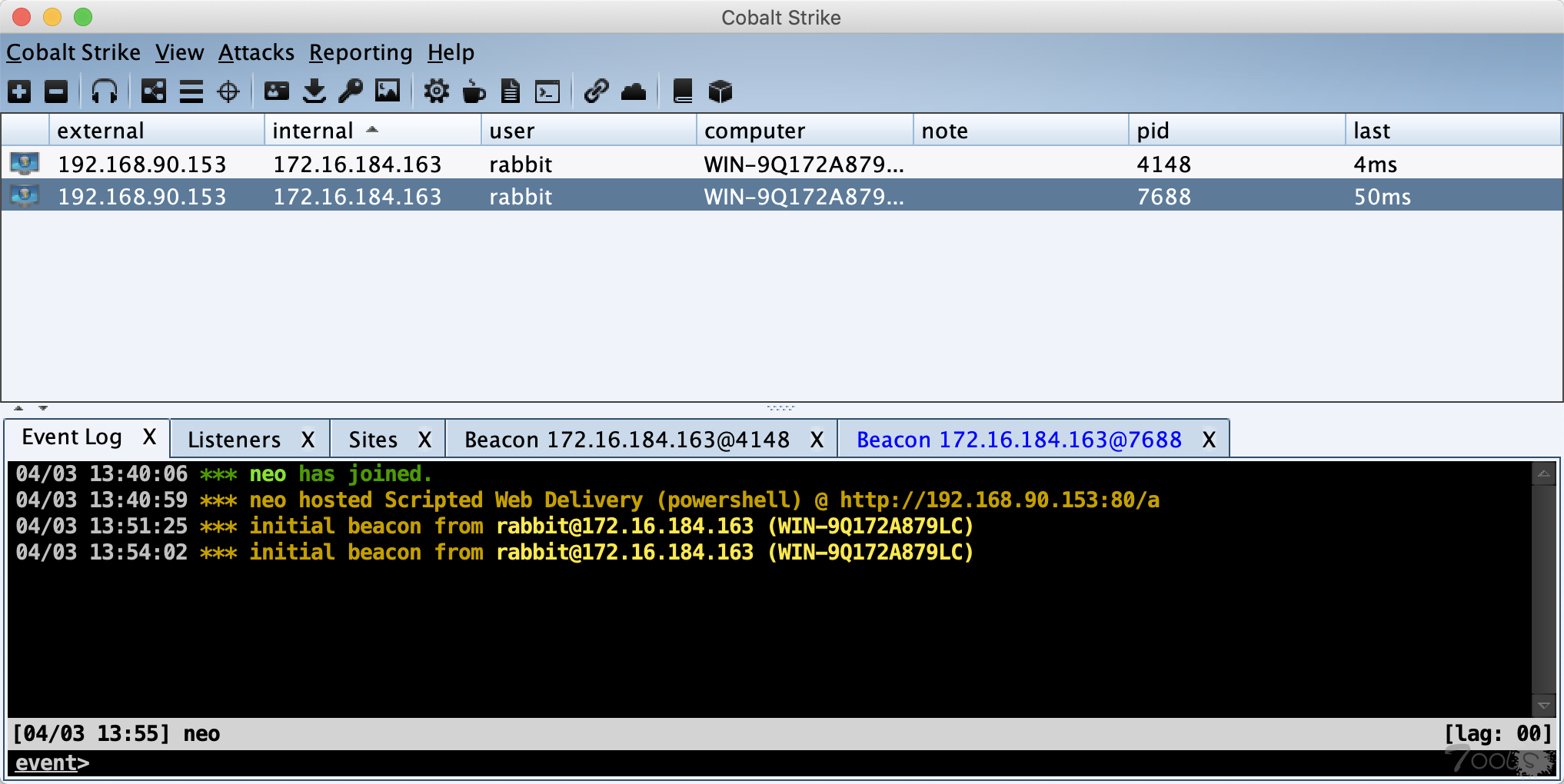Click the cloud Manage Web Server icon
The height and width of the screenshot is (784, 1564).
(x=634, y=91)
